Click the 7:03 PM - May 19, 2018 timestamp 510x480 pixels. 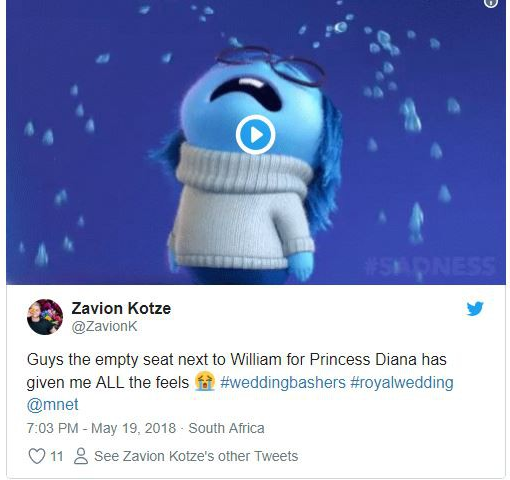point(101,428)
